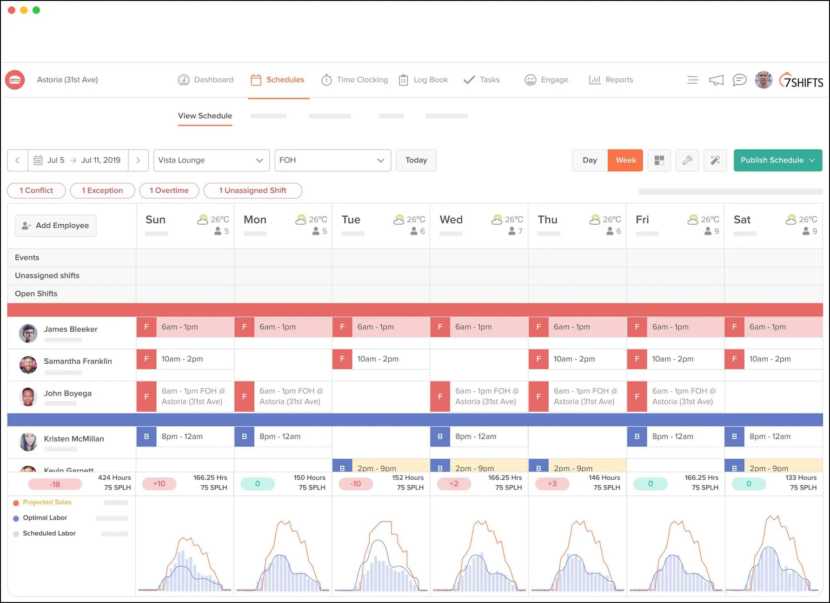Screen dimensions: 830x603
Task: Go to the previous week arrow
Action: [x=17, y=160]
